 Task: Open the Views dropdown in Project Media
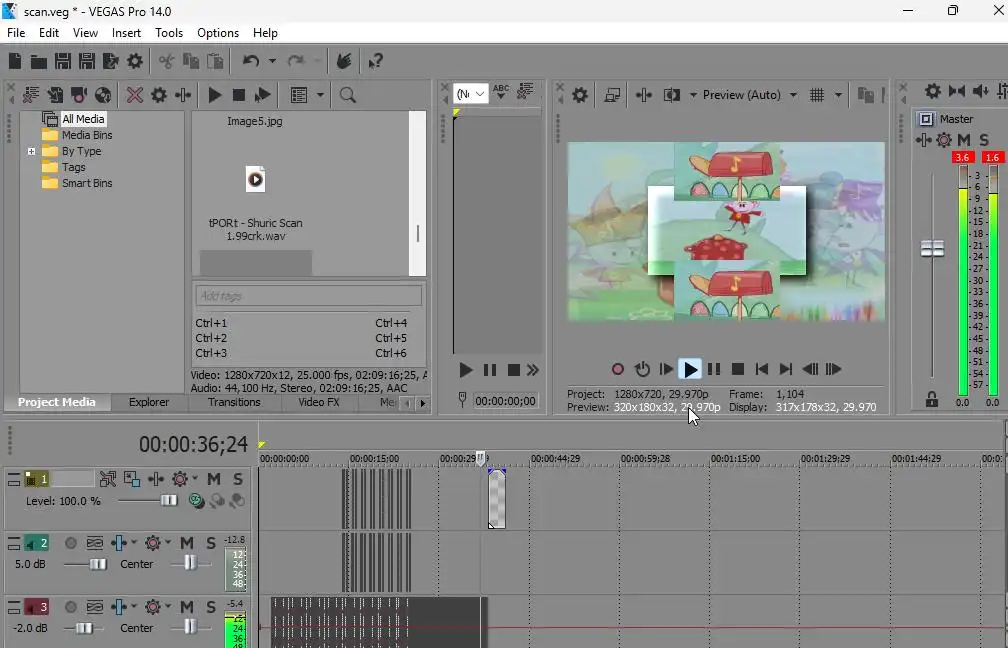click(x=320, y=95)
